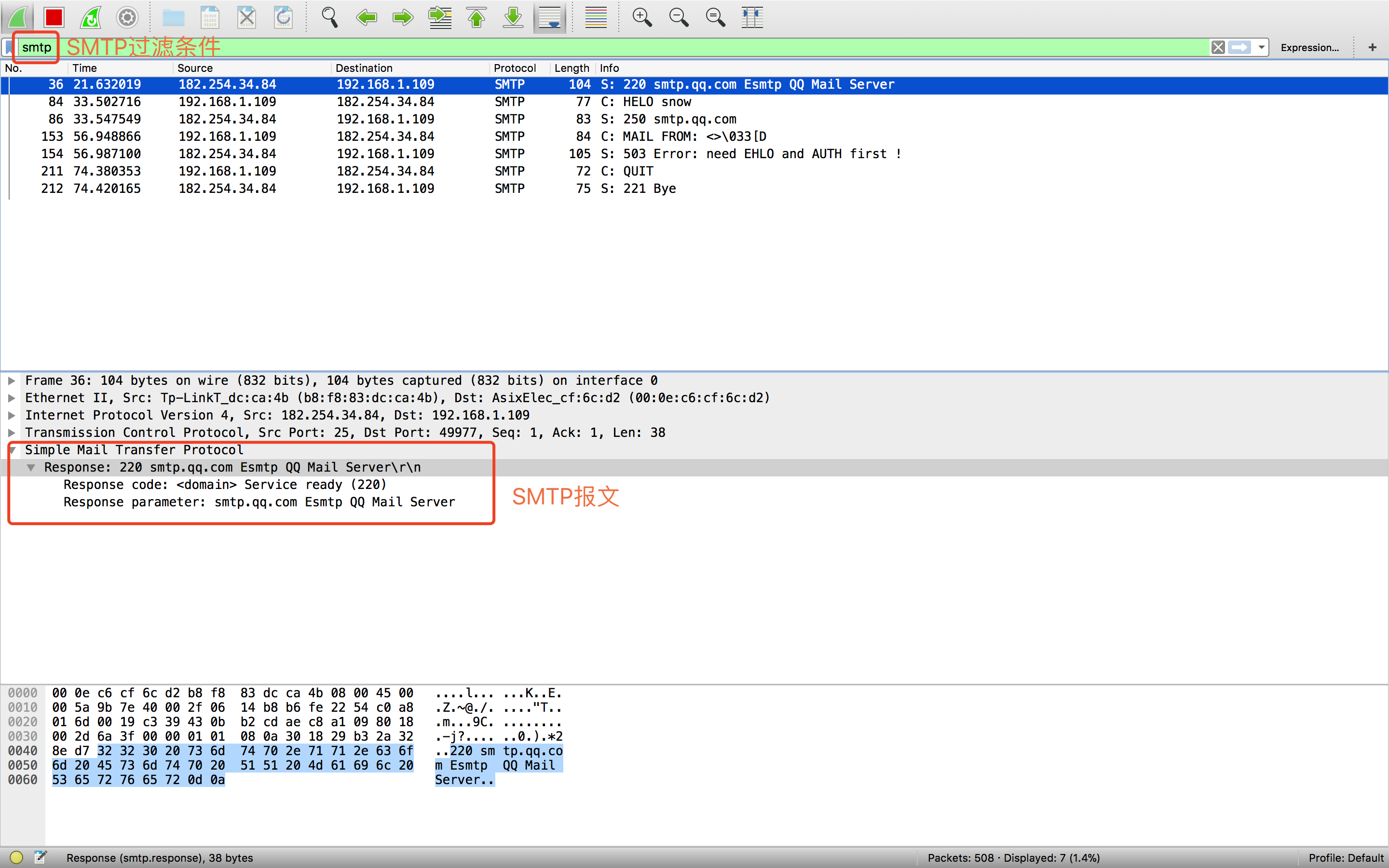Expand the Transmission Control Protocol section
The width and height of the screenshot is (1389, 868).
12,433
